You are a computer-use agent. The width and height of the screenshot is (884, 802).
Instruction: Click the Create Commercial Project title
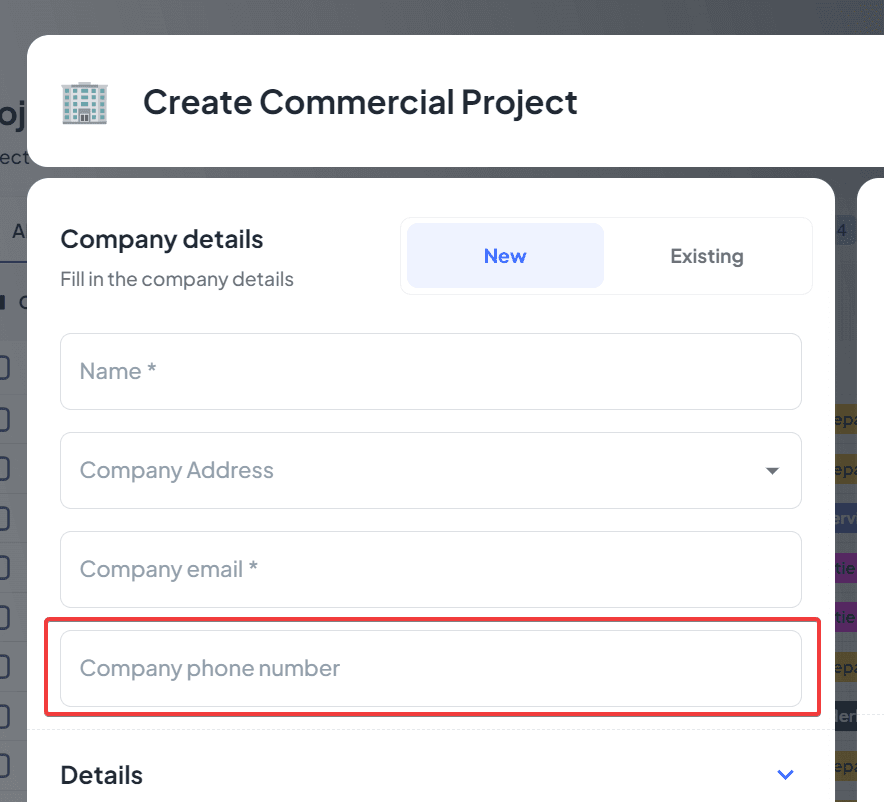pyautogui.click(x=360, y=102)
